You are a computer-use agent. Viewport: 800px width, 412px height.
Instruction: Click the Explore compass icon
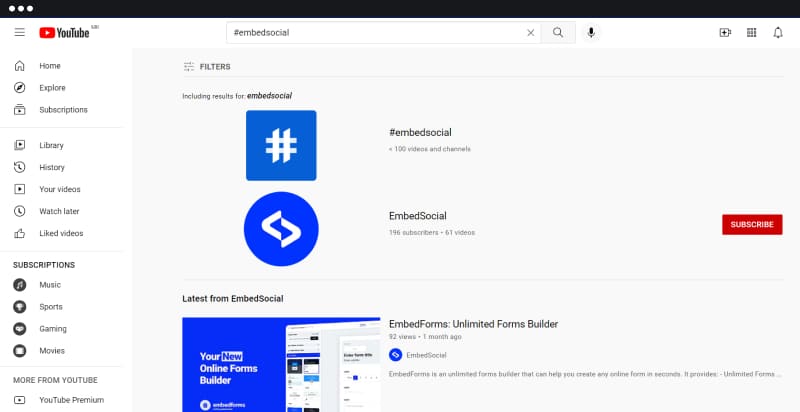coord(19,88)
